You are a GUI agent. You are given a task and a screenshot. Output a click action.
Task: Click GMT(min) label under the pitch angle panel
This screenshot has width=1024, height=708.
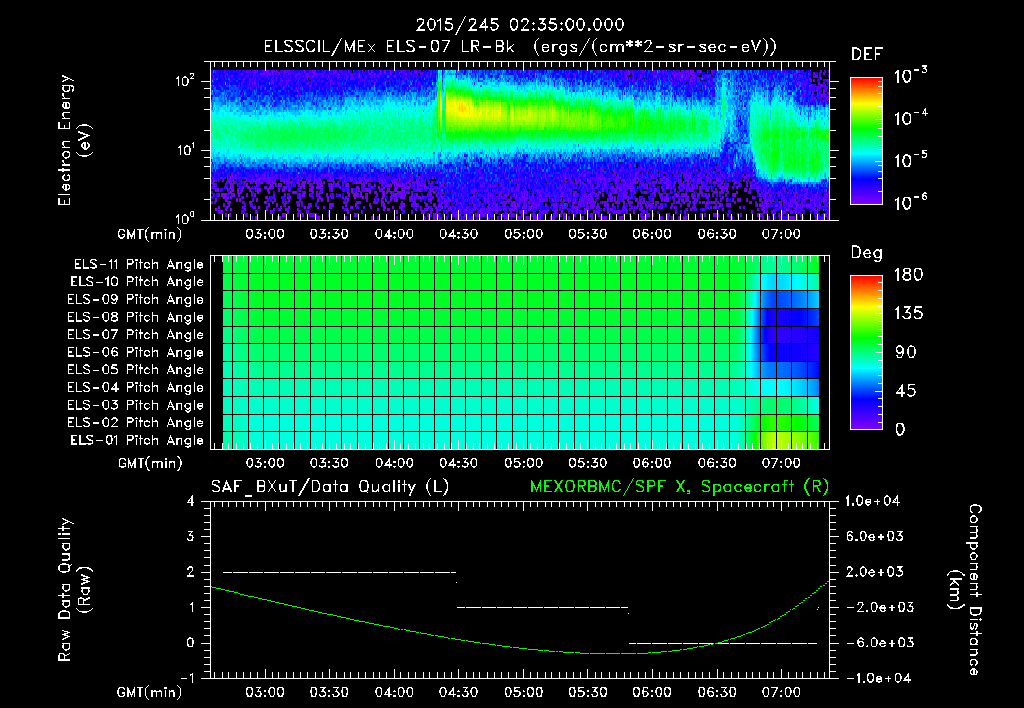pos(150,463)
